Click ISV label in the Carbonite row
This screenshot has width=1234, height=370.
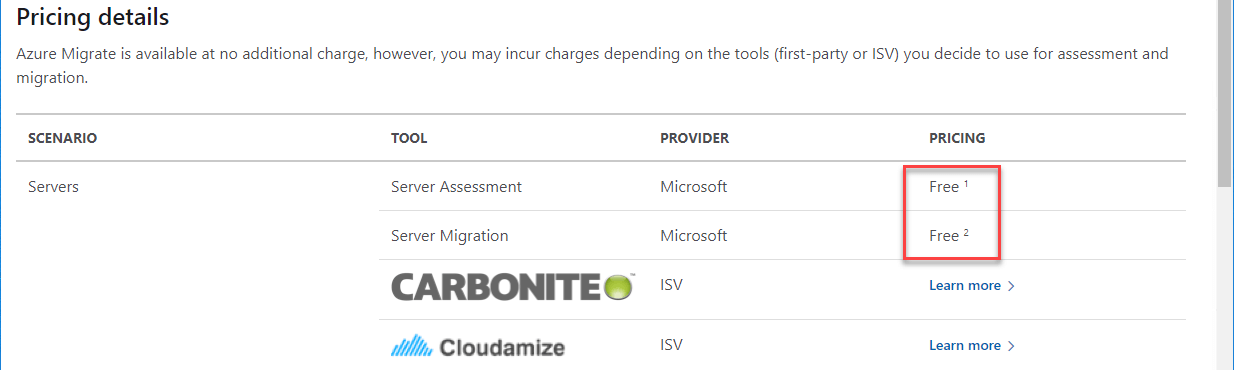click(x=671, y=285)
